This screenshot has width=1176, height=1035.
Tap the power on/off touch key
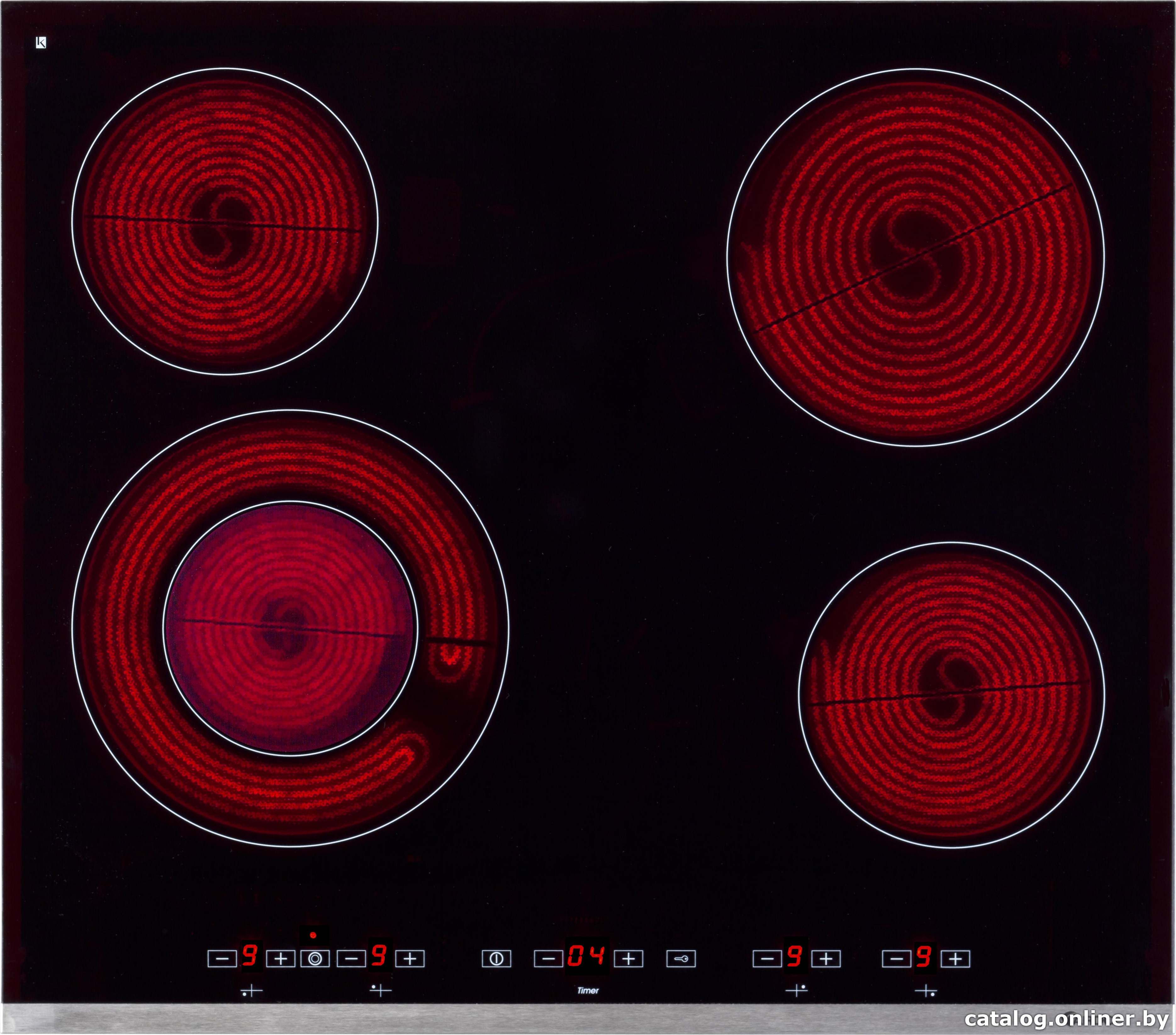[496, 959]
